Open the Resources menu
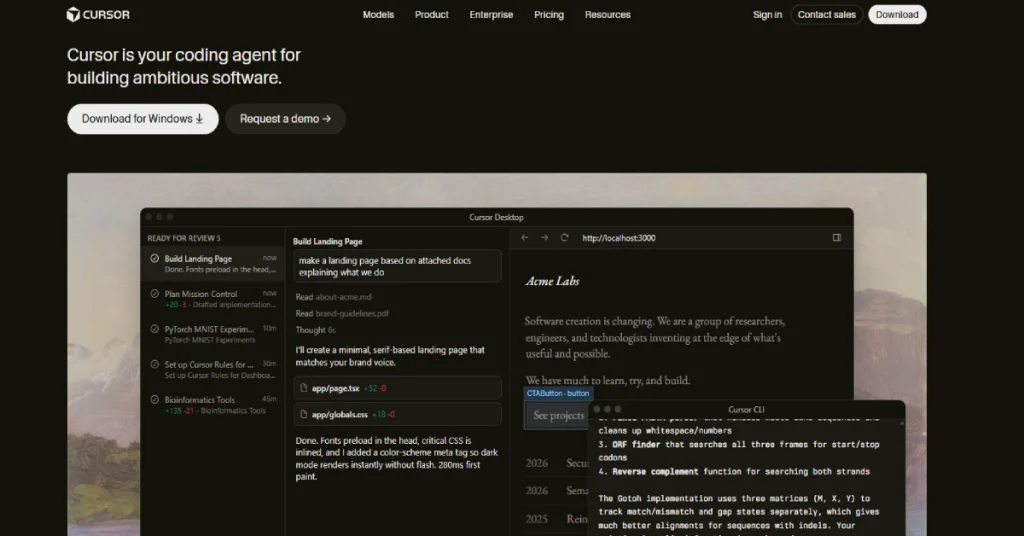The width and height of the screenshot is (1024, 536). (x=607, y=14)
